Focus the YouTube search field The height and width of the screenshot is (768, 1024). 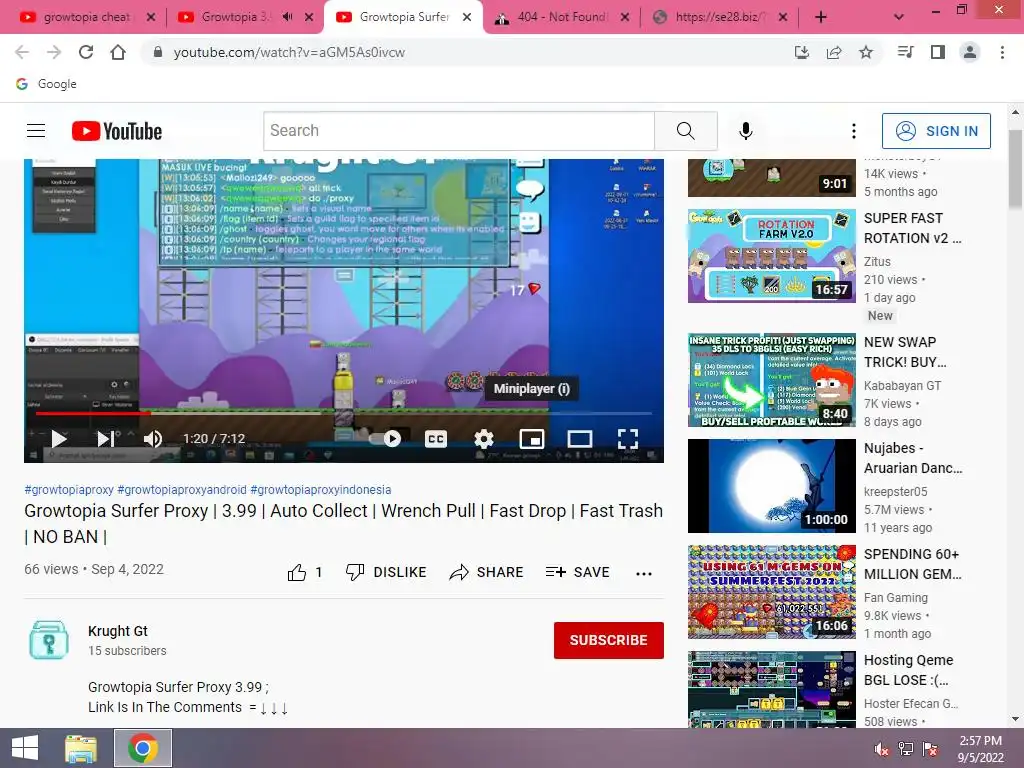coord(459,131)
